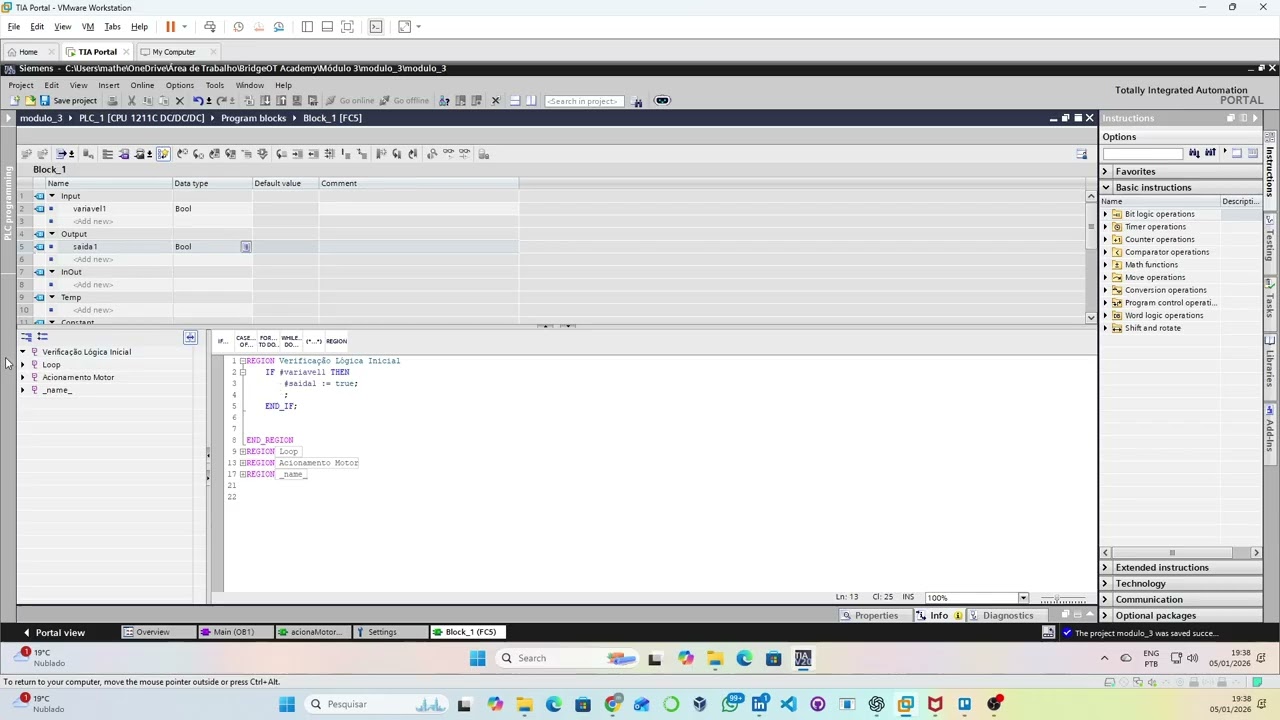The width and height of the screenshot is (1280, 720).
Task: Click the VMware console view icon
Action: click(x=376, y=27)
